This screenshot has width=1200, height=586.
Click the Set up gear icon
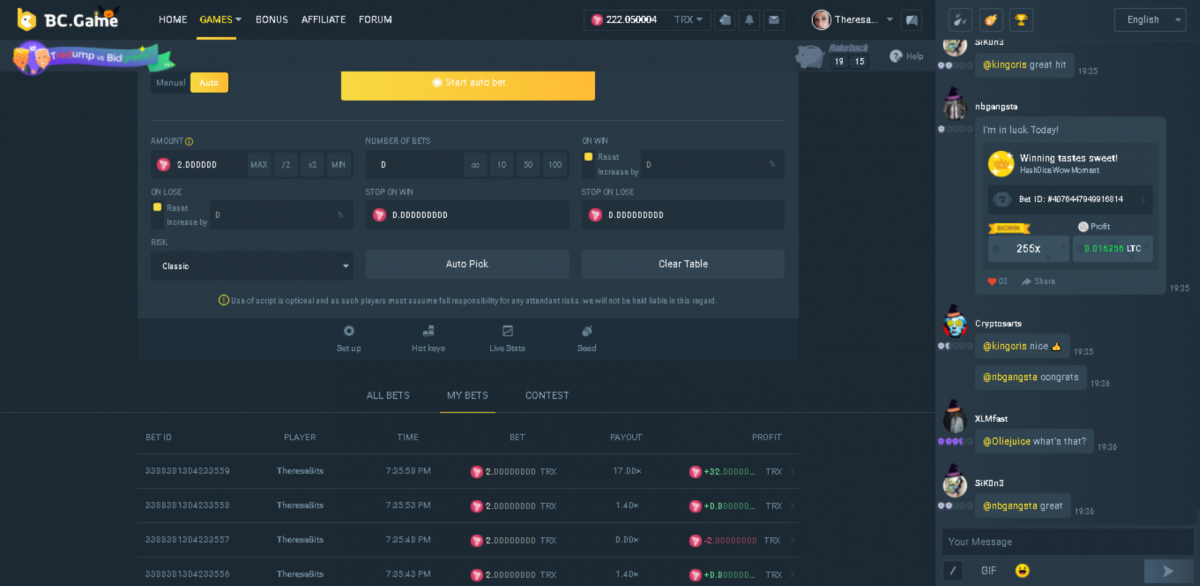349,332
